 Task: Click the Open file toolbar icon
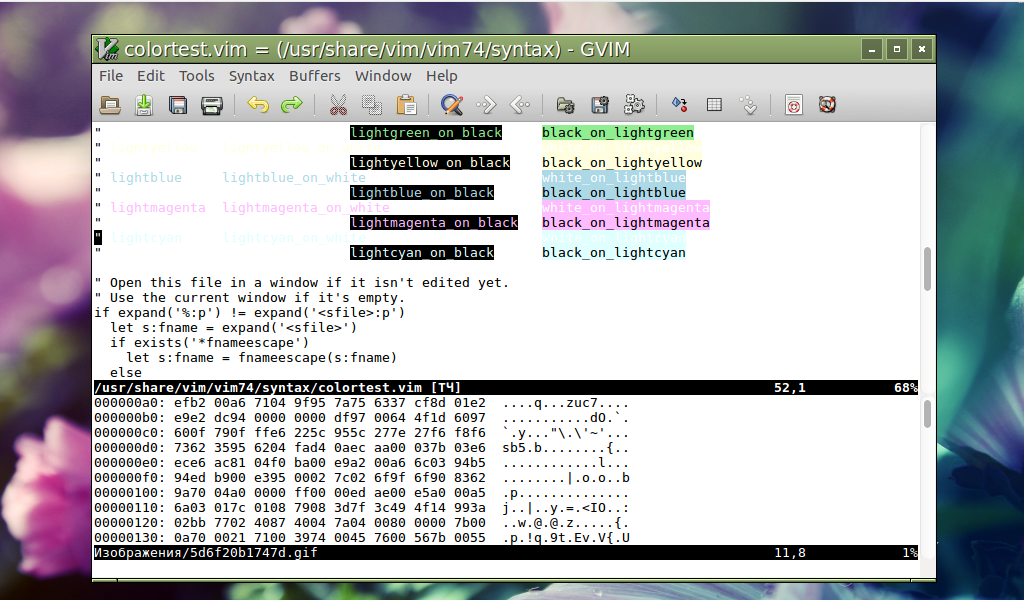click(110, 105)
